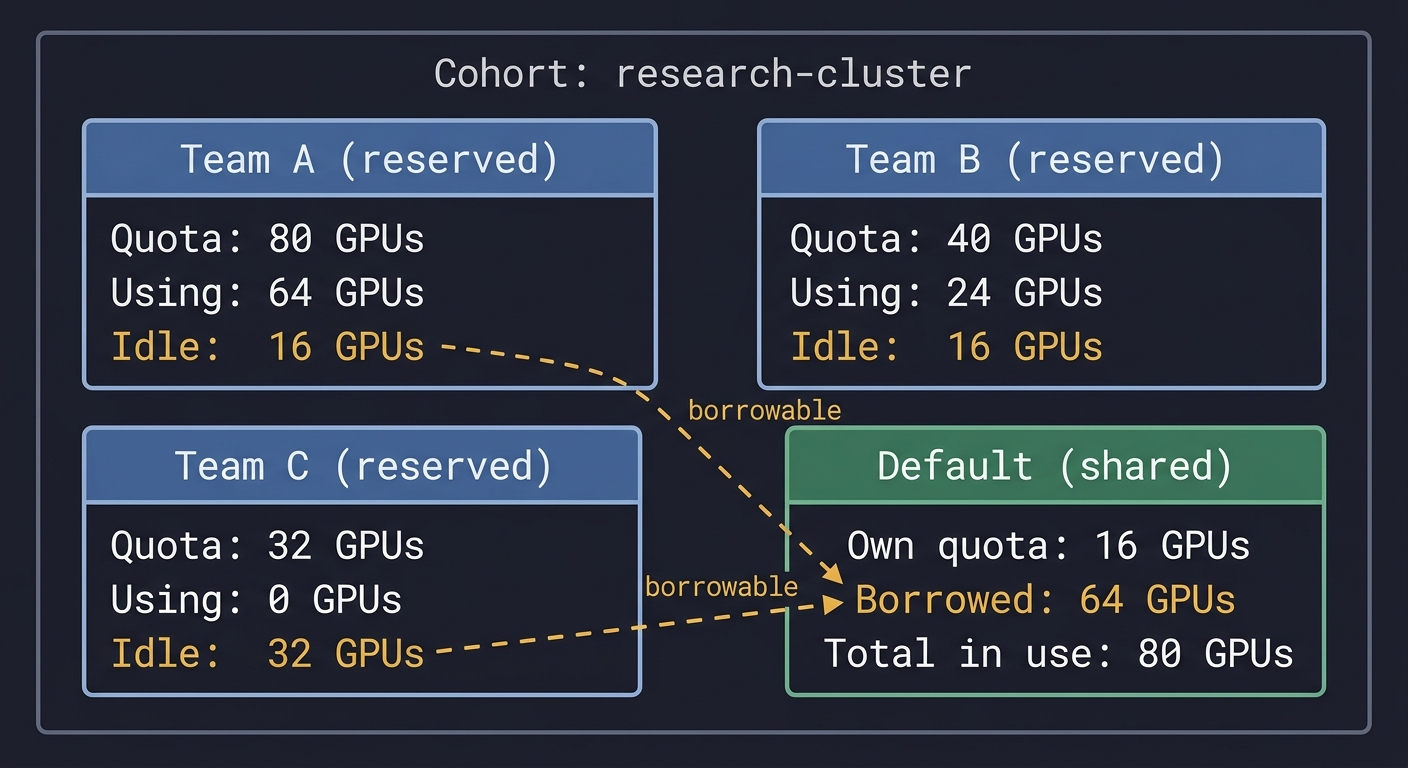Select the Team C (reserved) header
The width and height of the screenshot is (1408, 768).
tap(362, 467)
